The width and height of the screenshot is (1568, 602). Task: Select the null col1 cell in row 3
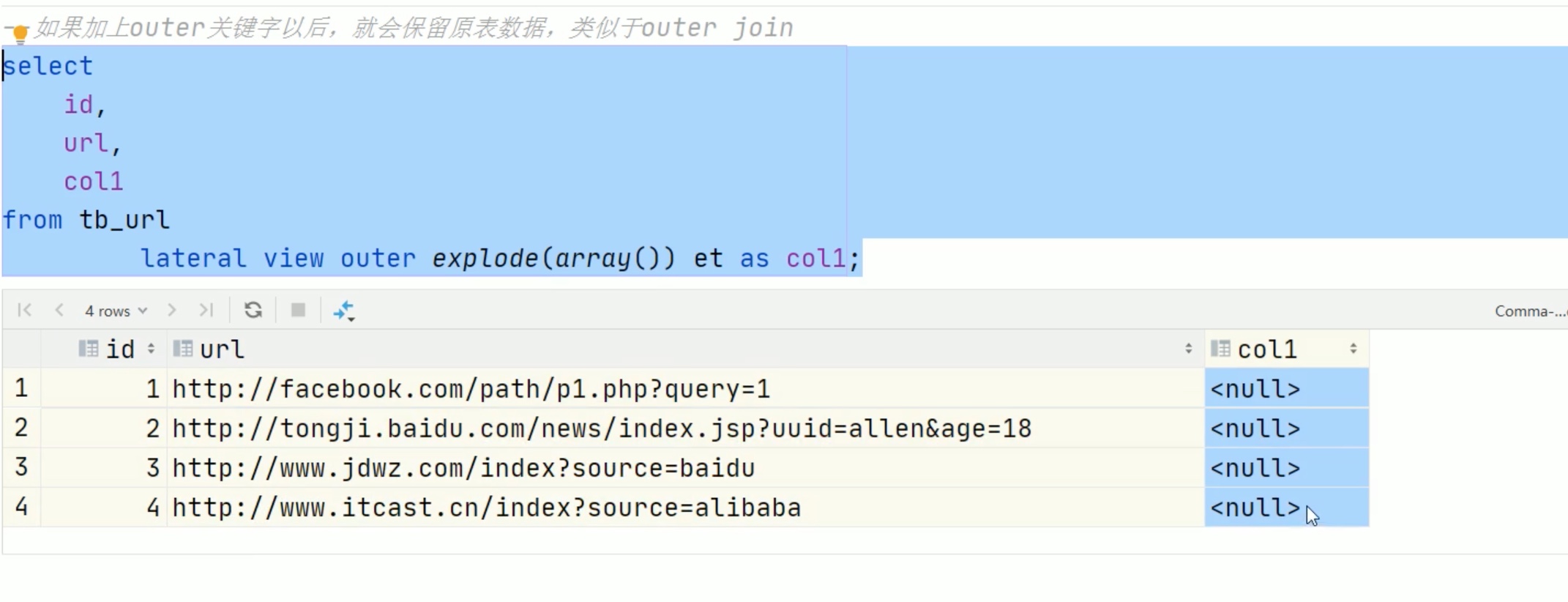(x=1286, y=468)
